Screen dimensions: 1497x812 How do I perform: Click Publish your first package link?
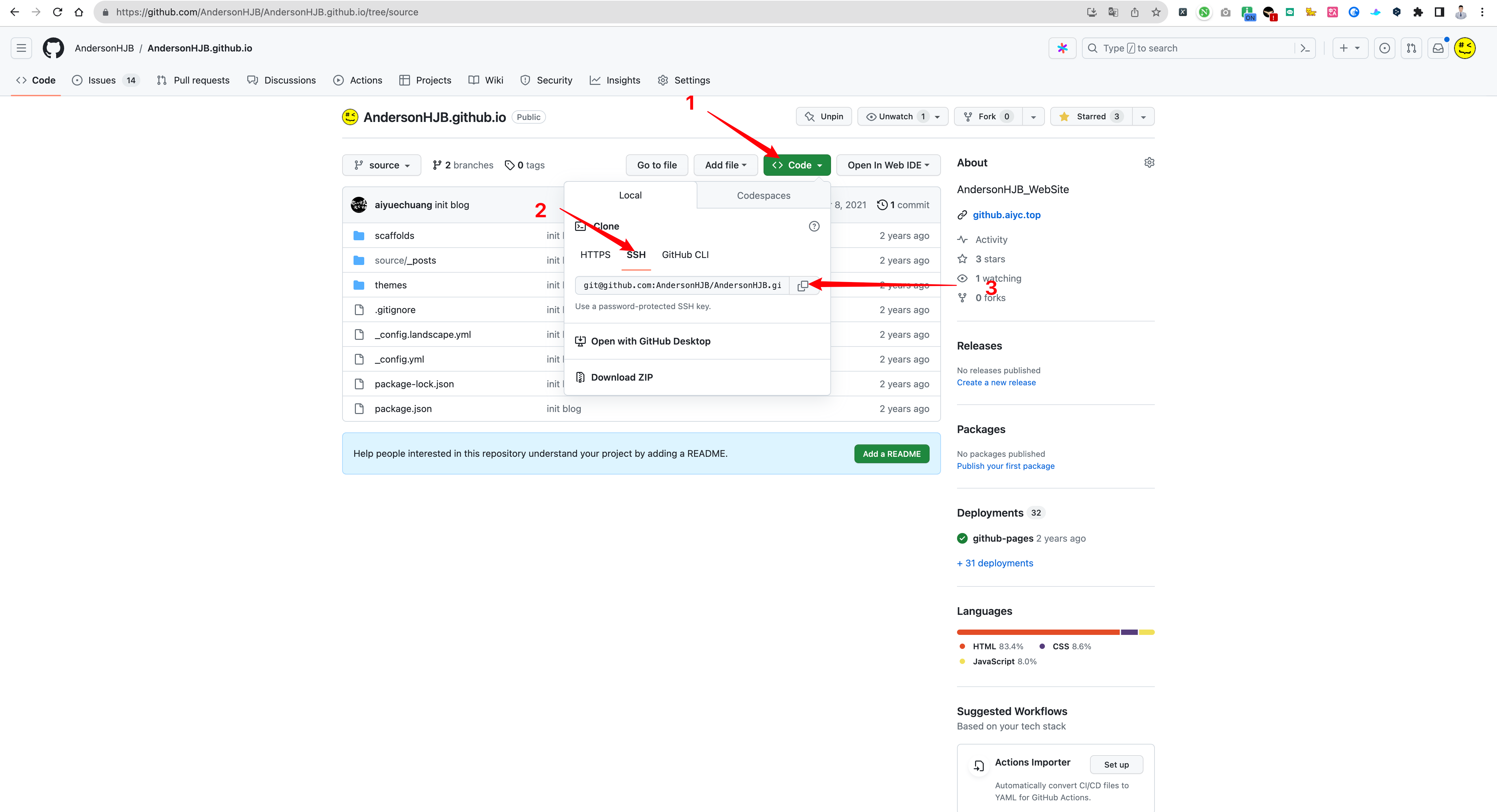coord(1005,466)
